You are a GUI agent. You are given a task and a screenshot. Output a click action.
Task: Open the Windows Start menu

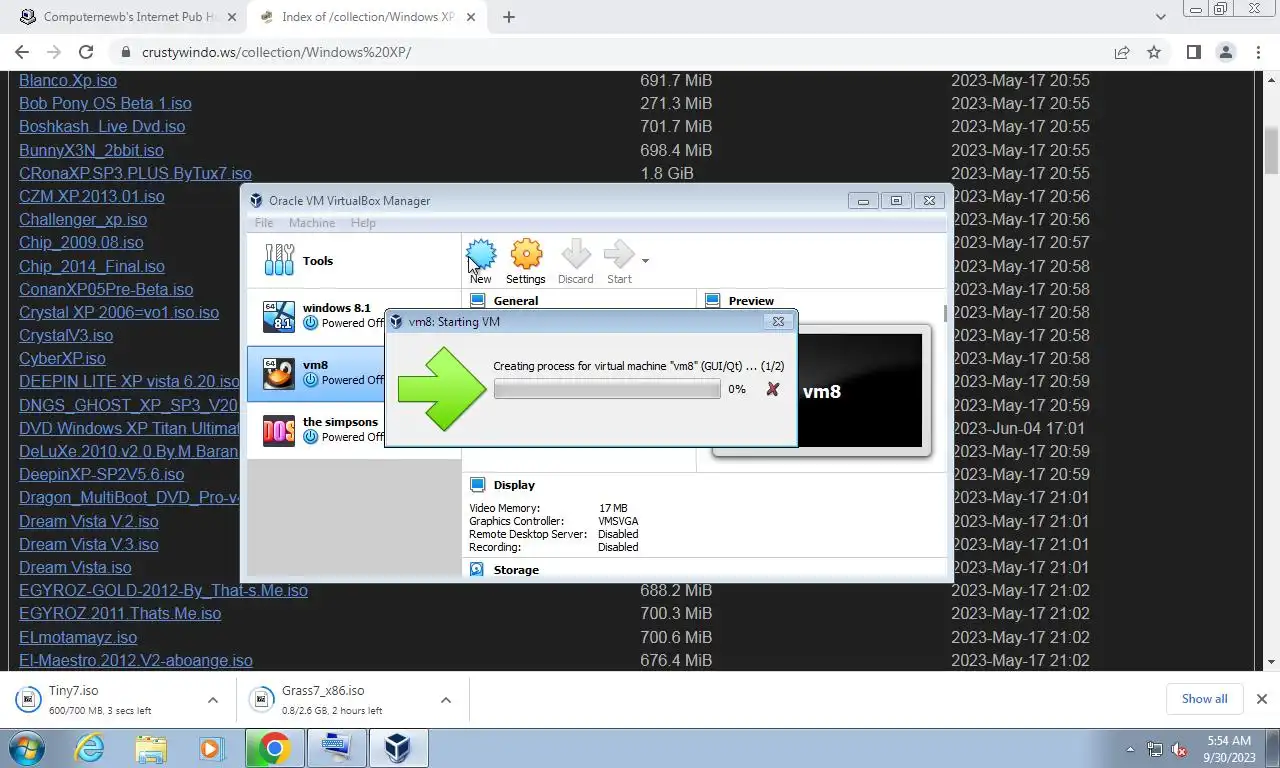[27, 748]
